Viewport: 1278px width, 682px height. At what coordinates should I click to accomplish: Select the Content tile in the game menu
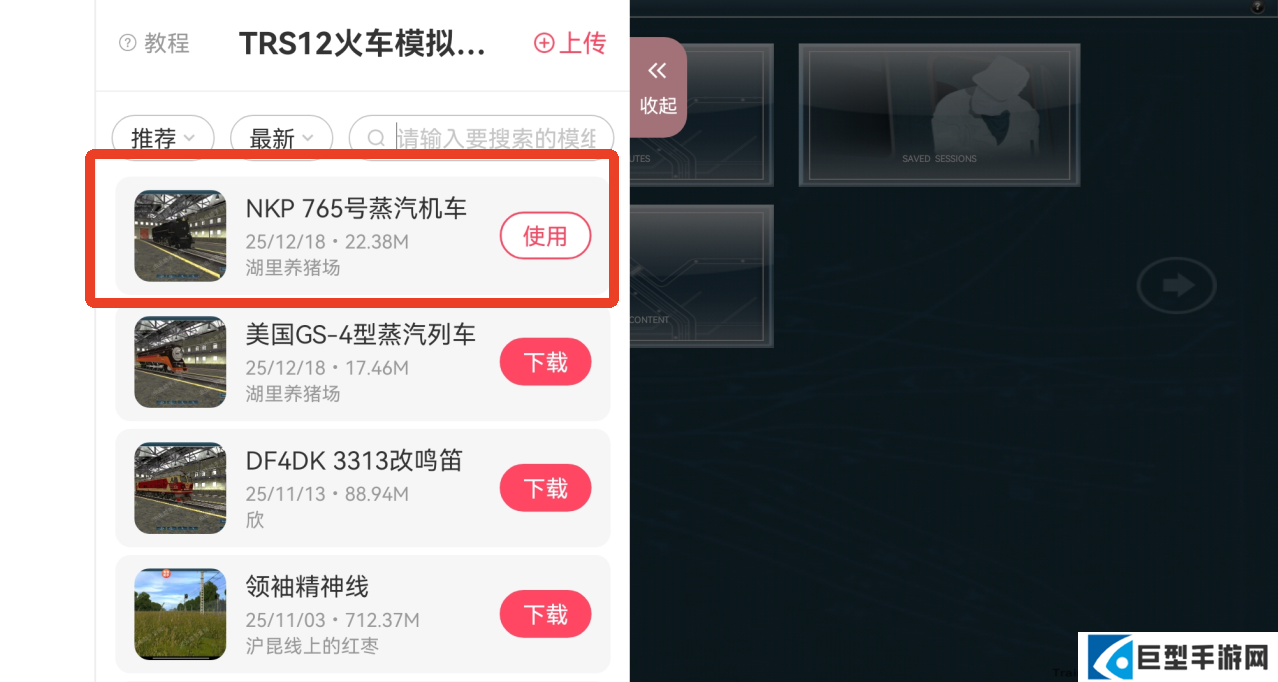click(x=701, y=276)
